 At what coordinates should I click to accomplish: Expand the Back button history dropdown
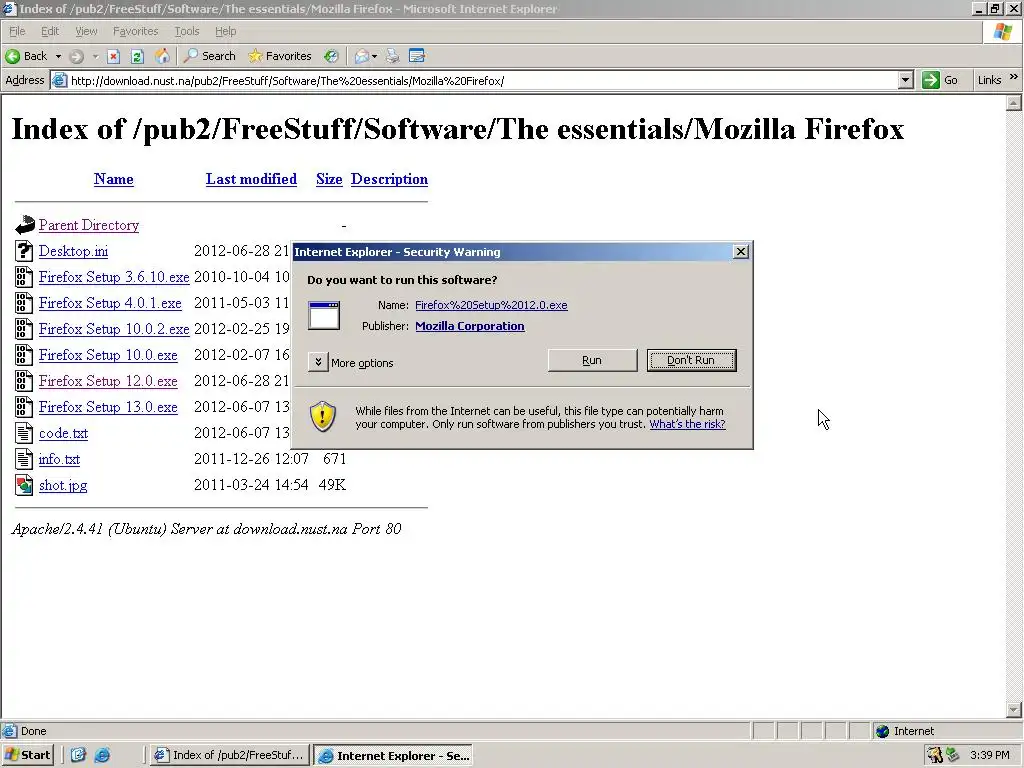tap(58, 56)
